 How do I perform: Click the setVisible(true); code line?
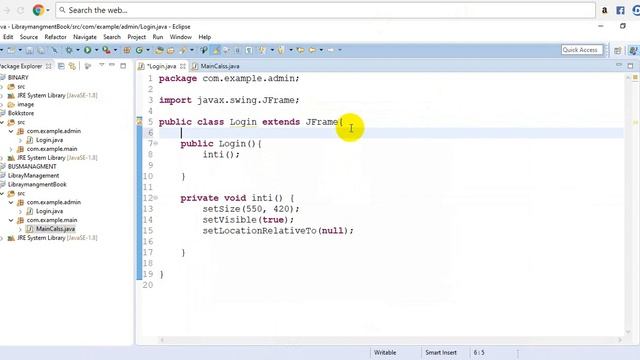(x=248, y=220)
